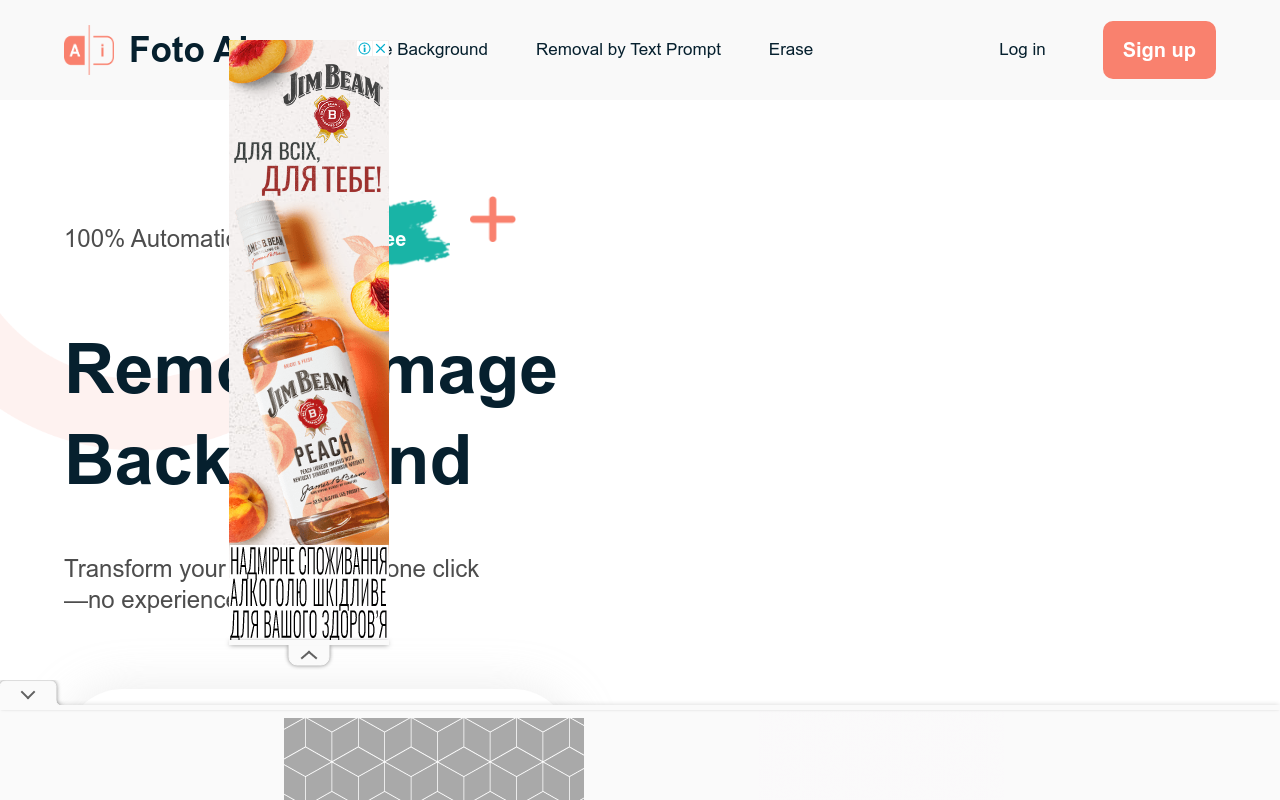Screen dimensions: 1280x800
Task: Open Removal by Text Prompt page
Action: pos(628,49)
